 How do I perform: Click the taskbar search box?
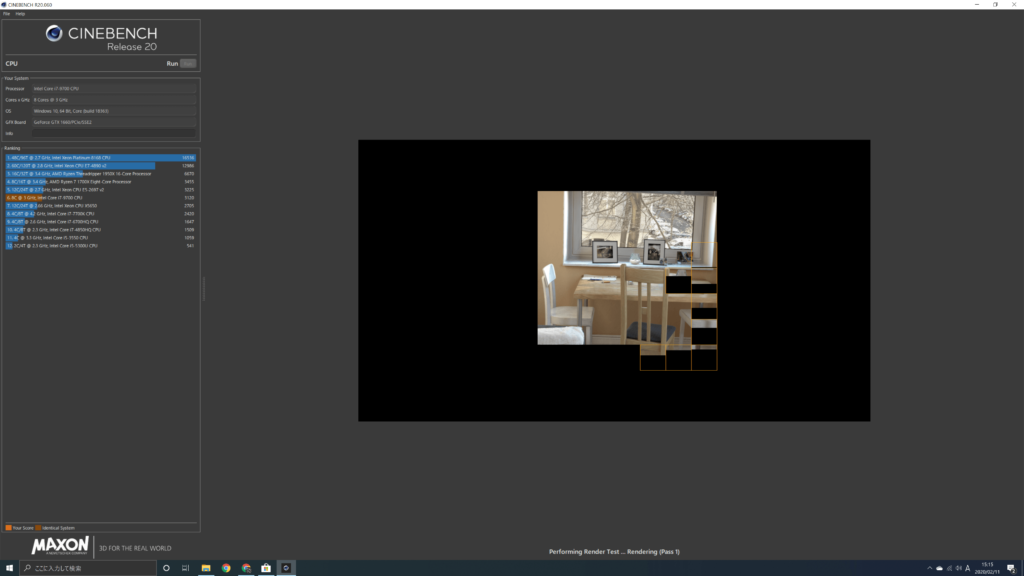88,568
